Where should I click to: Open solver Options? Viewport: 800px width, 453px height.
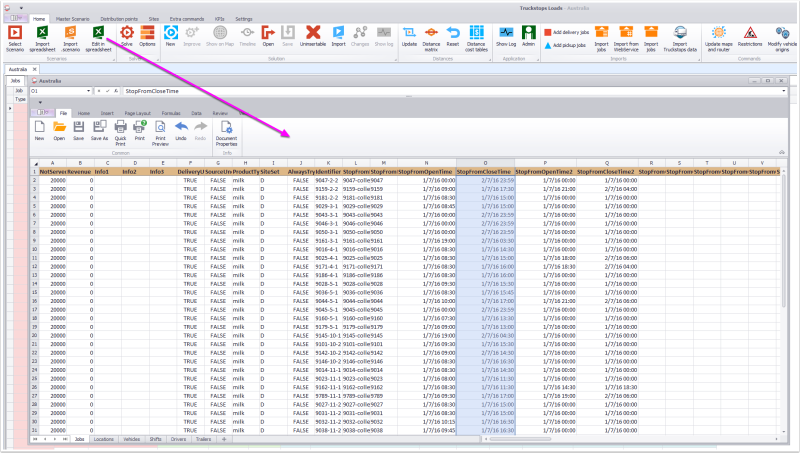pyautogui.click(x=147, y=33)
